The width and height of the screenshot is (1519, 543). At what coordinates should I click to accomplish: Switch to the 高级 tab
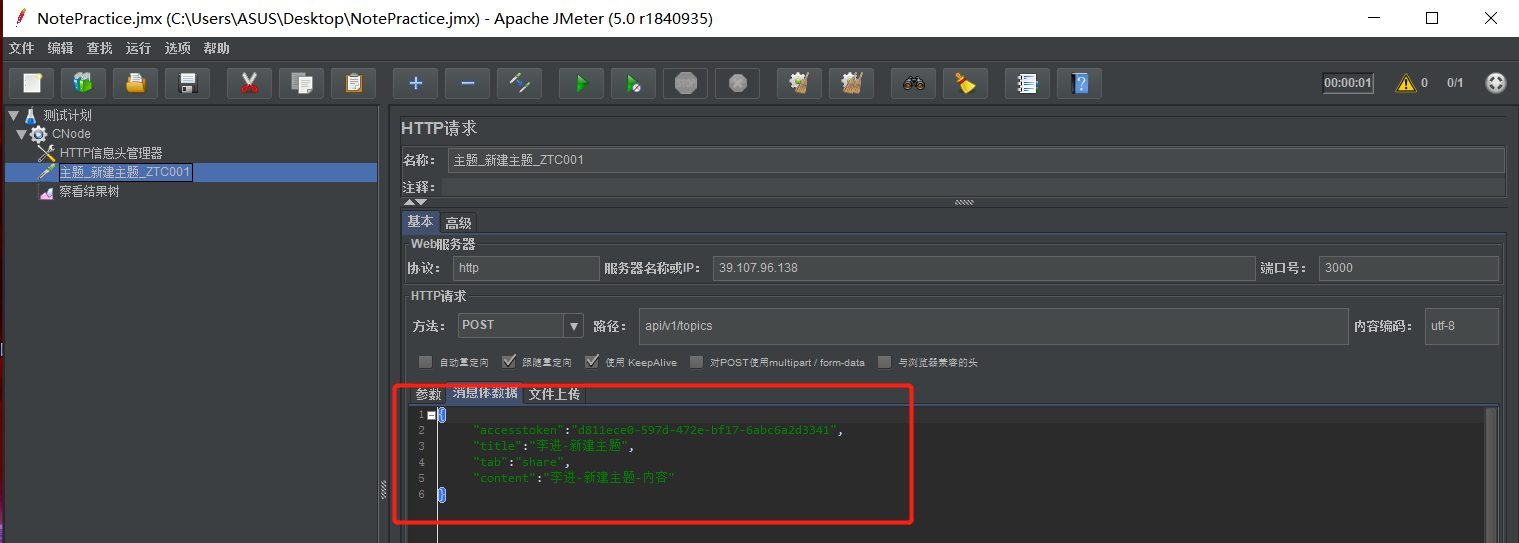click(x=459, y=222)
